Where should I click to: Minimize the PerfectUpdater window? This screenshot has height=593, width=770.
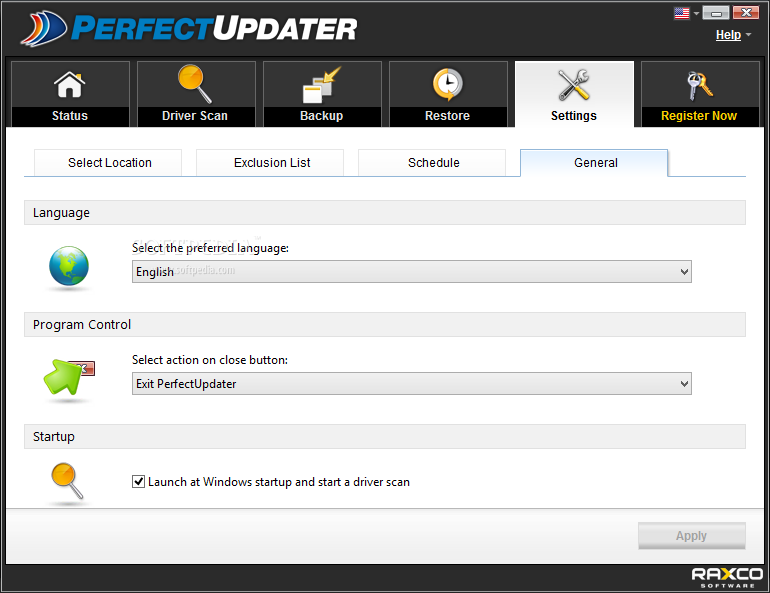[715, 13]
